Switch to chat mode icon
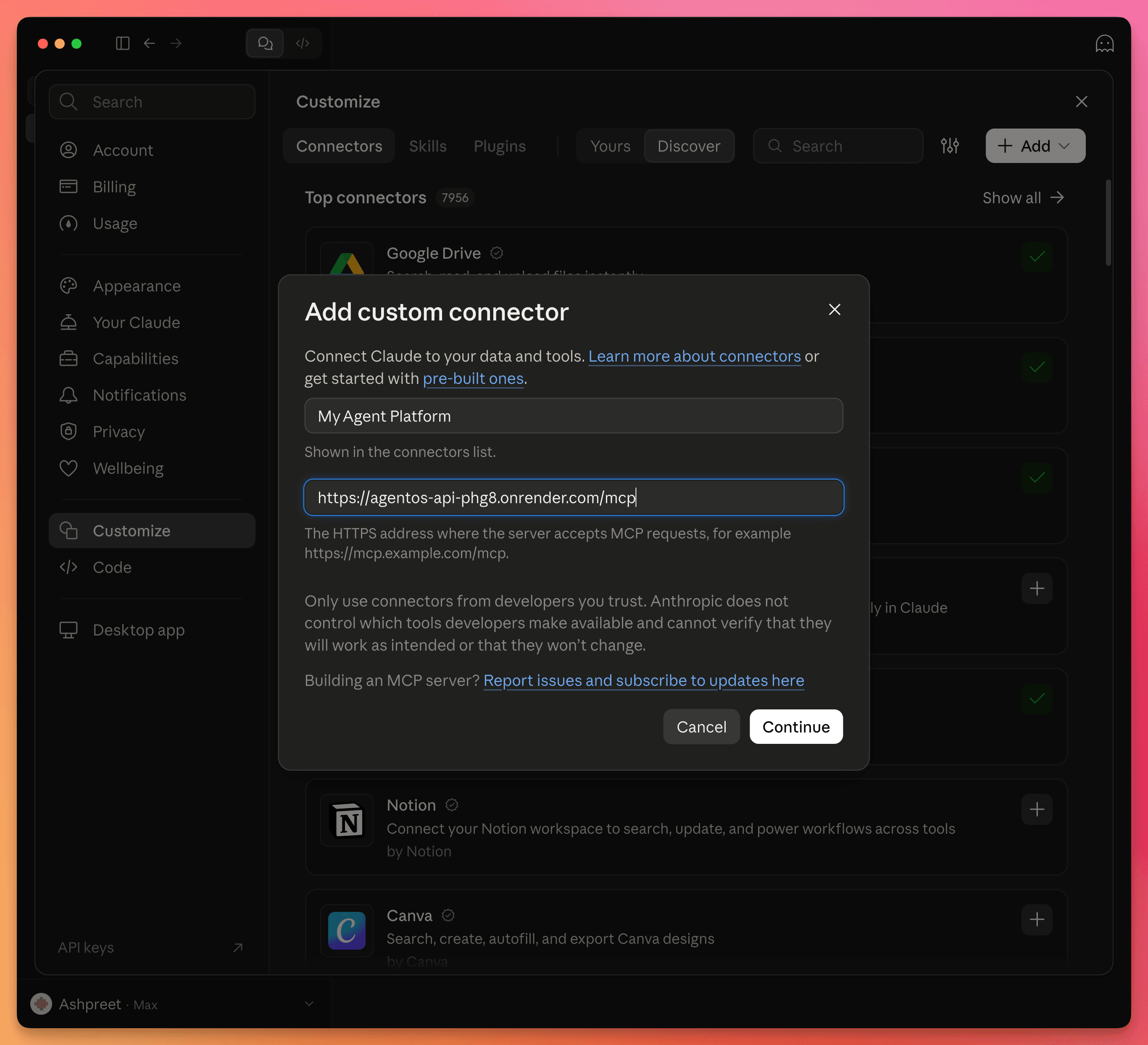The image size is (1148, 1045). pos(265,43)
